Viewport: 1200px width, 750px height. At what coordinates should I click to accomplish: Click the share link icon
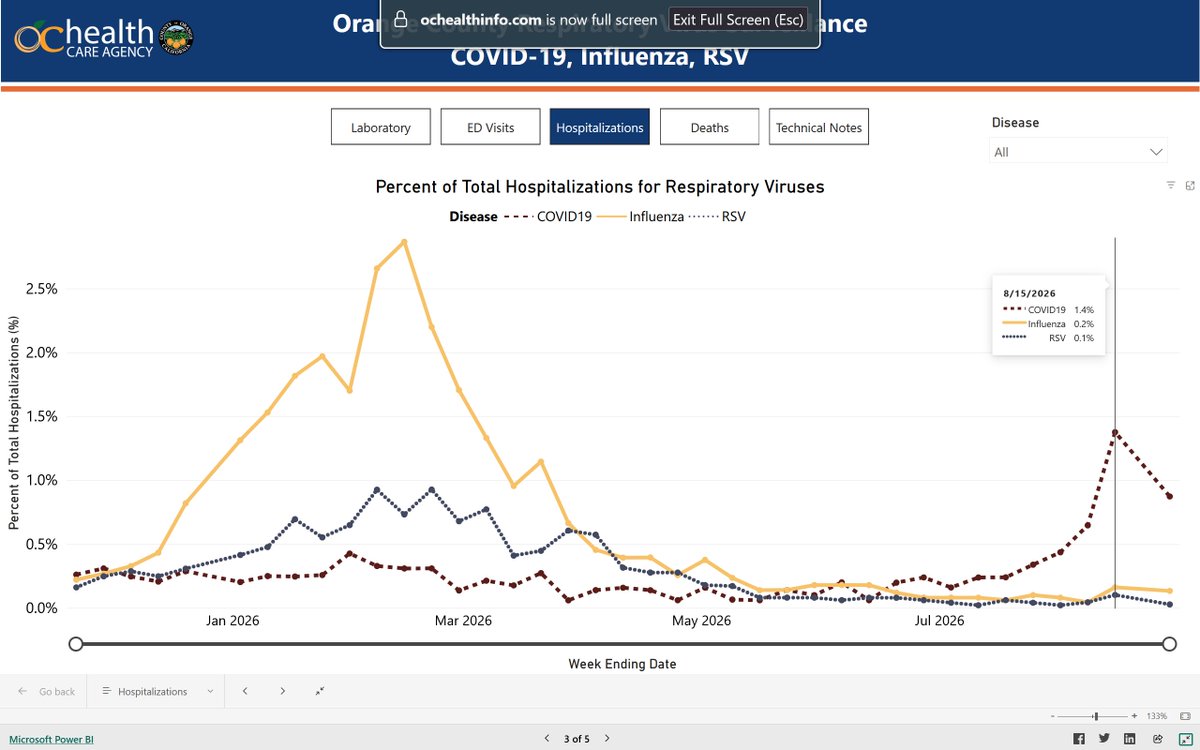click(x=1156, y=739)
